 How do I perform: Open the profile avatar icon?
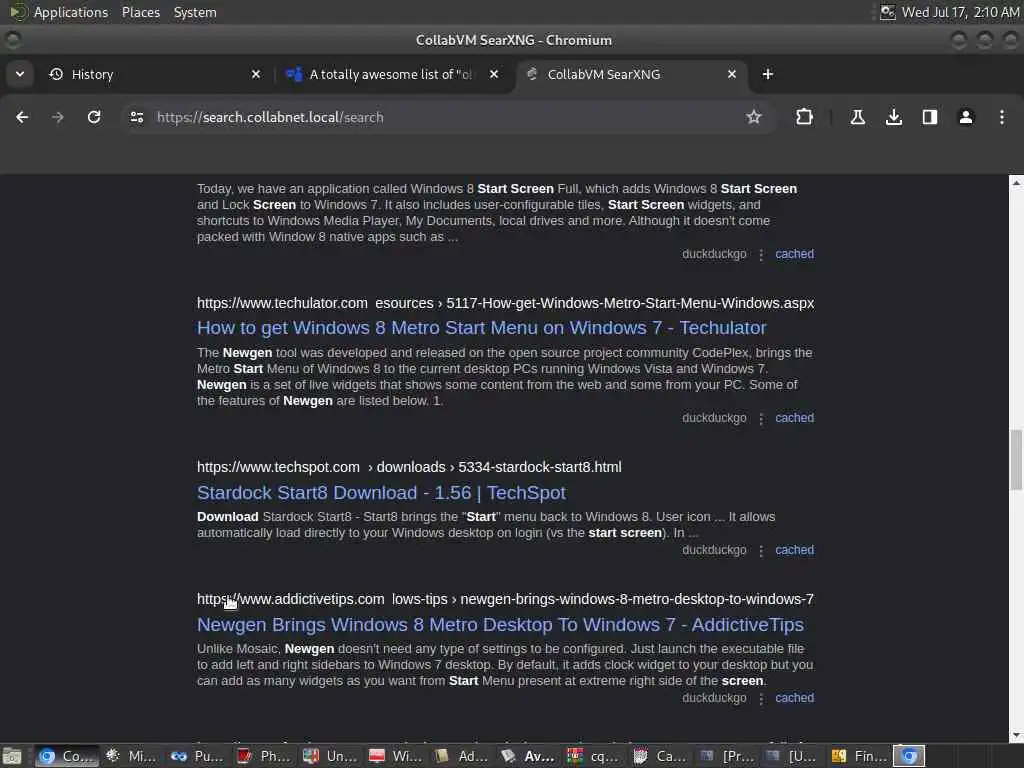tap(966, 117)
